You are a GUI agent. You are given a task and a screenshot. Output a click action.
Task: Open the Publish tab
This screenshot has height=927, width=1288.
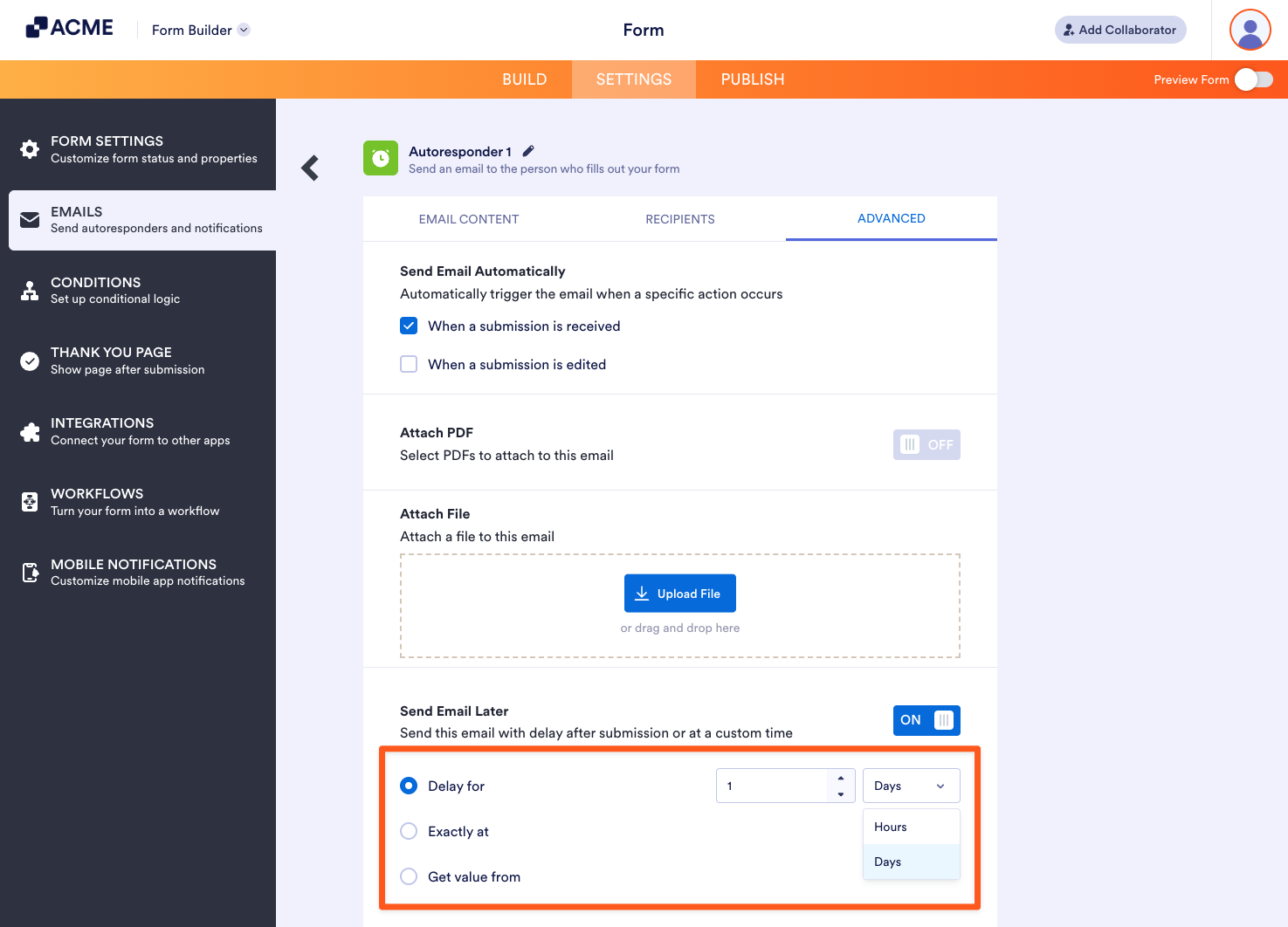point(752,79)
